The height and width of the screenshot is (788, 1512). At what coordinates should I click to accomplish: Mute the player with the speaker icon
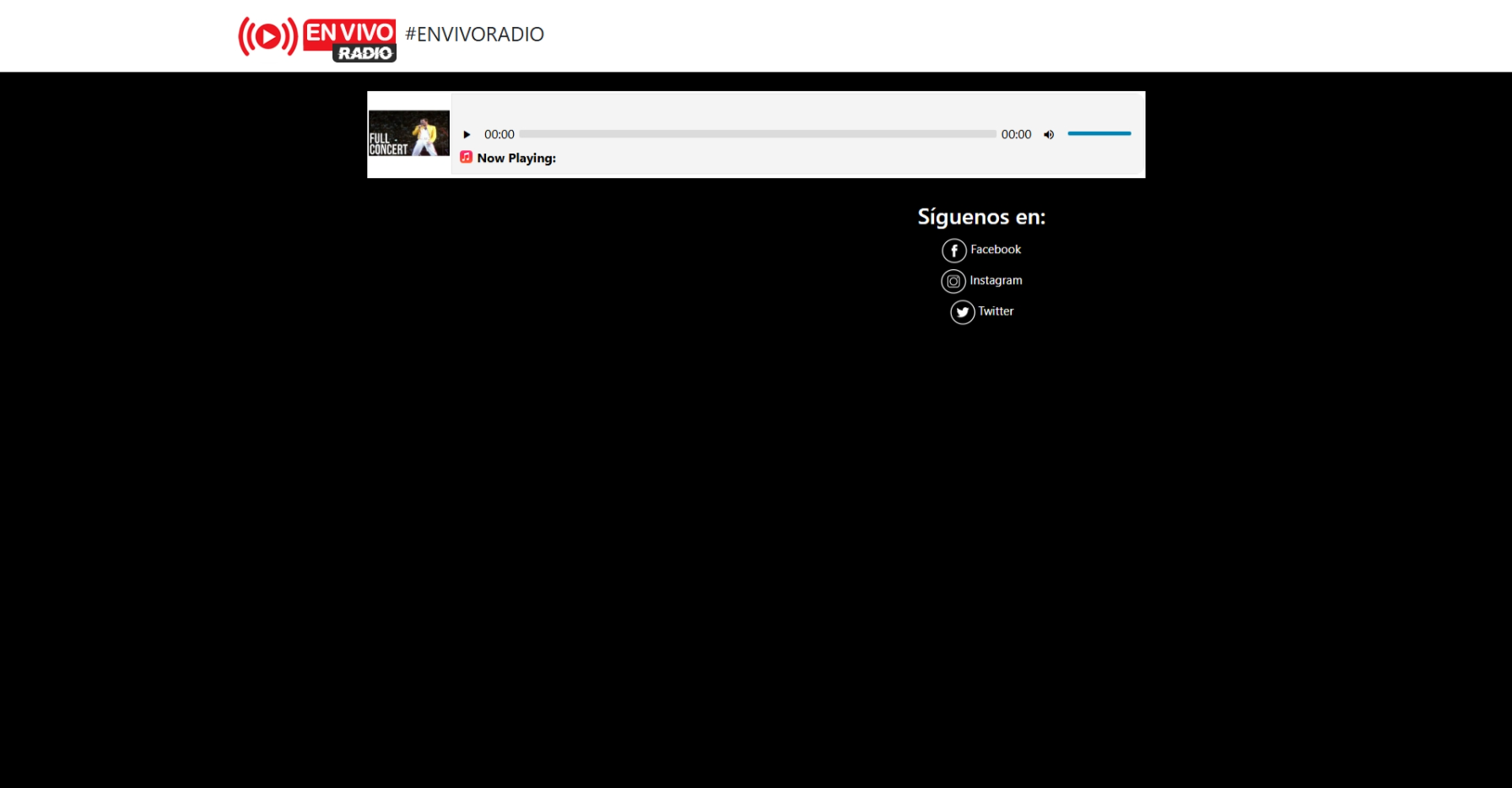coord(1049,134)
